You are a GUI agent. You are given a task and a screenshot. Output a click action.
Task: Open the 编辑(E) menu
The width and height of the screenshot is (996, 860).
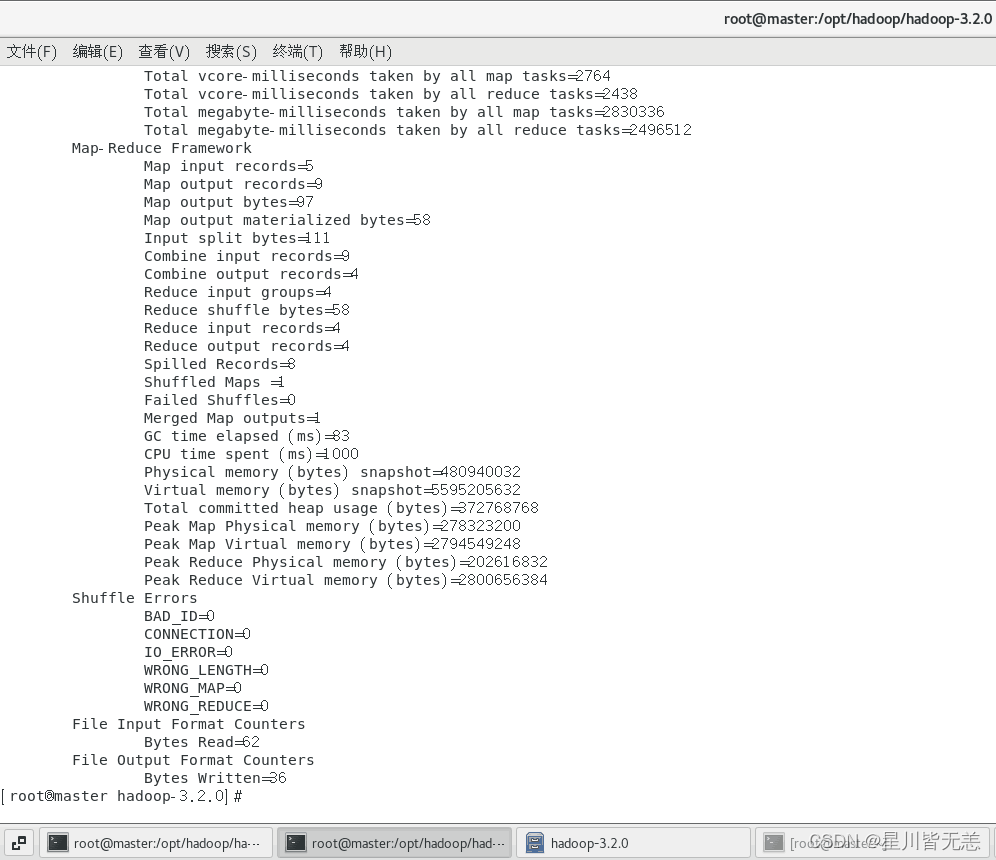(x=97, y=51)
